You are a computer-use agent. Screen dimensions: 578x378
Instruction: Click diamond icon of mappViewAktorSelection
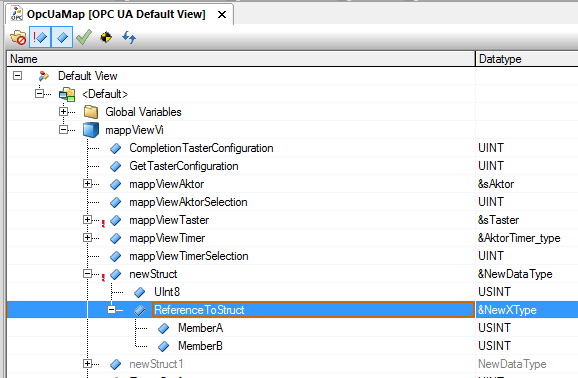coord(115,202)
